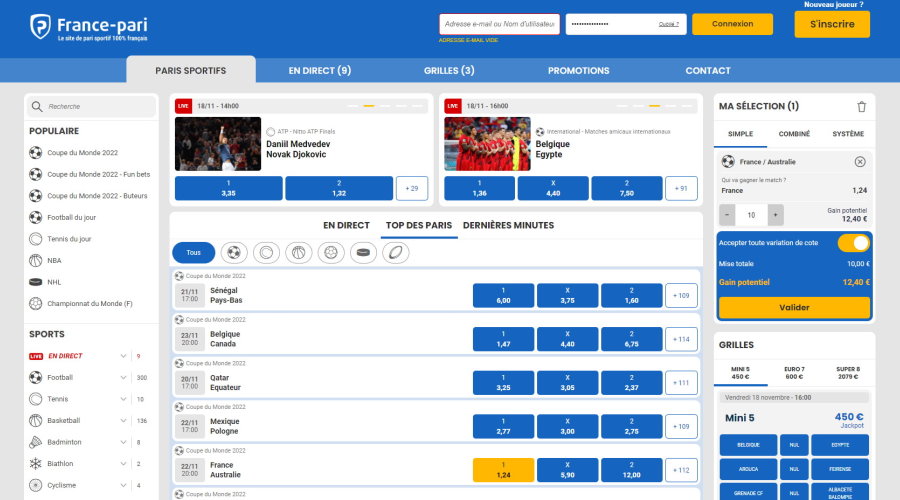Expand Badminton sports chevron
The width and height of the screenshot is (900, 500).
[x=123, y=442]
